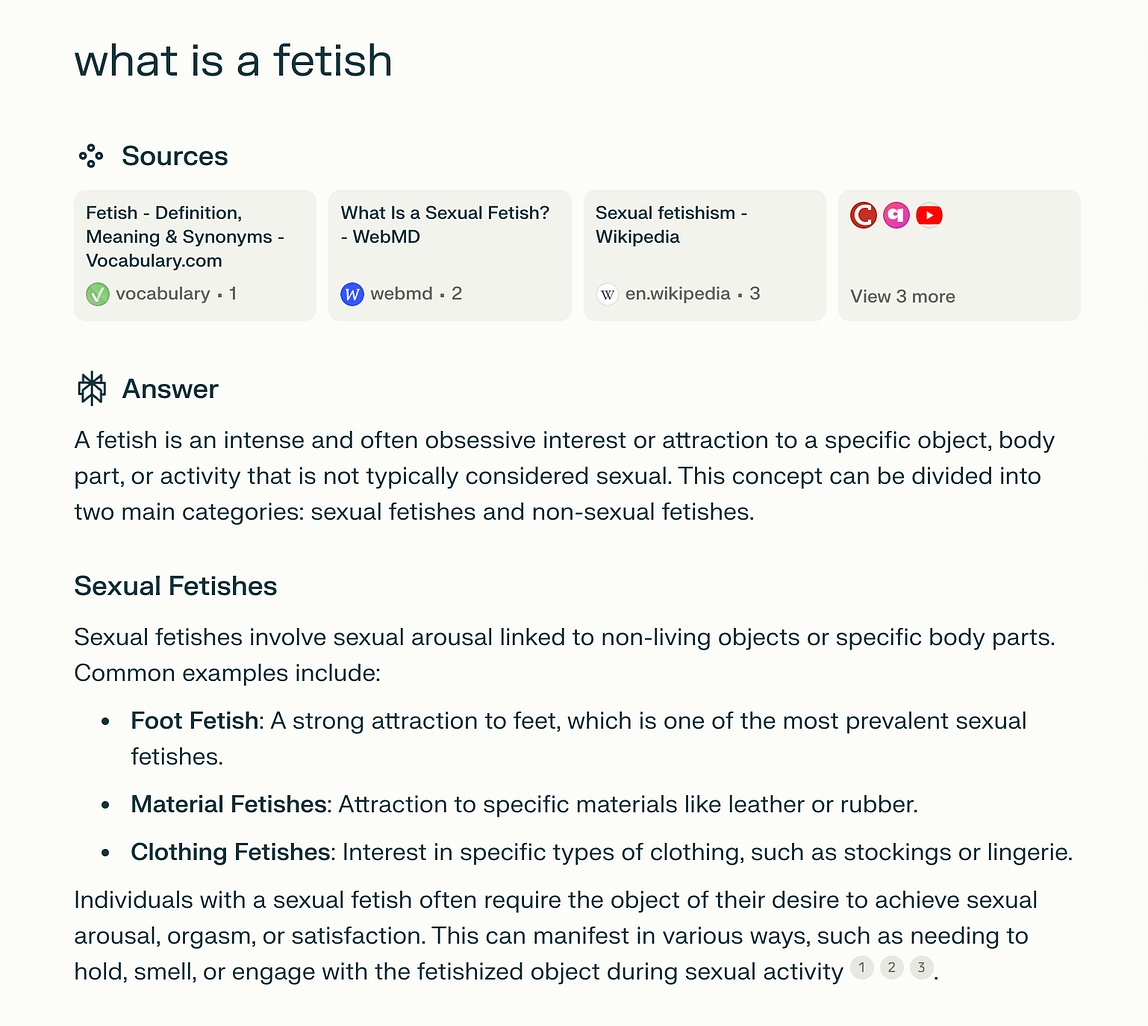The width and height of the screenshot is (1148, 1026).
Task: Click the 'what is a fetish' query title
Action: pos(233,61)
